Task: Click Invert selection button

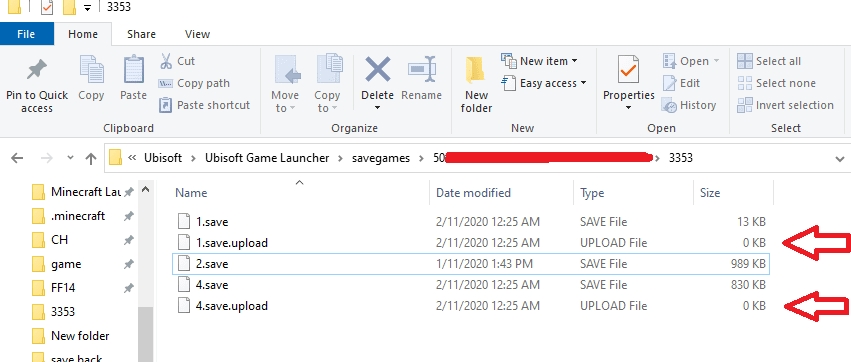Action: (785, 105)
